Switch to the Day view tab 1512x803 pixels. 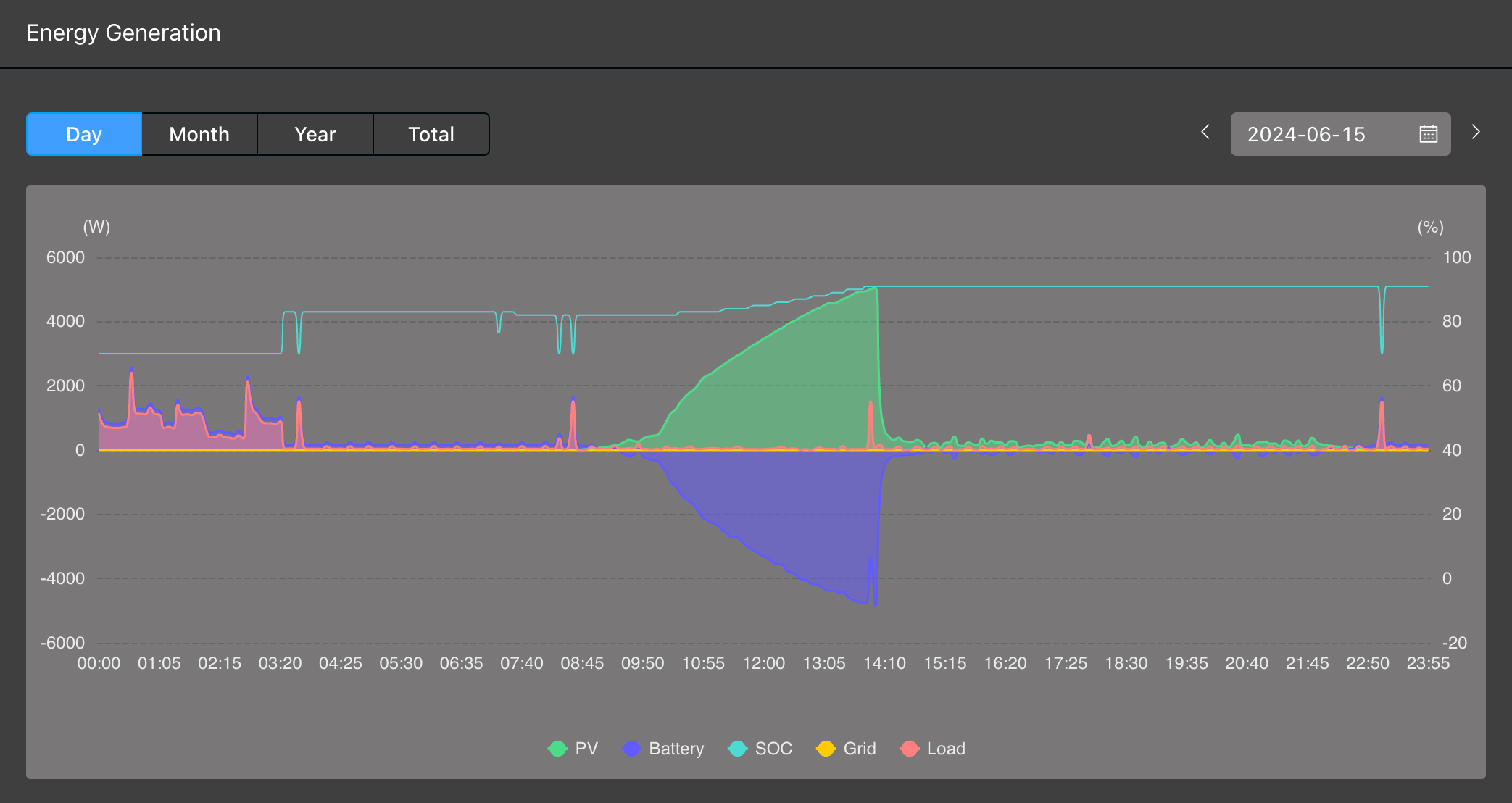(84, 134)
